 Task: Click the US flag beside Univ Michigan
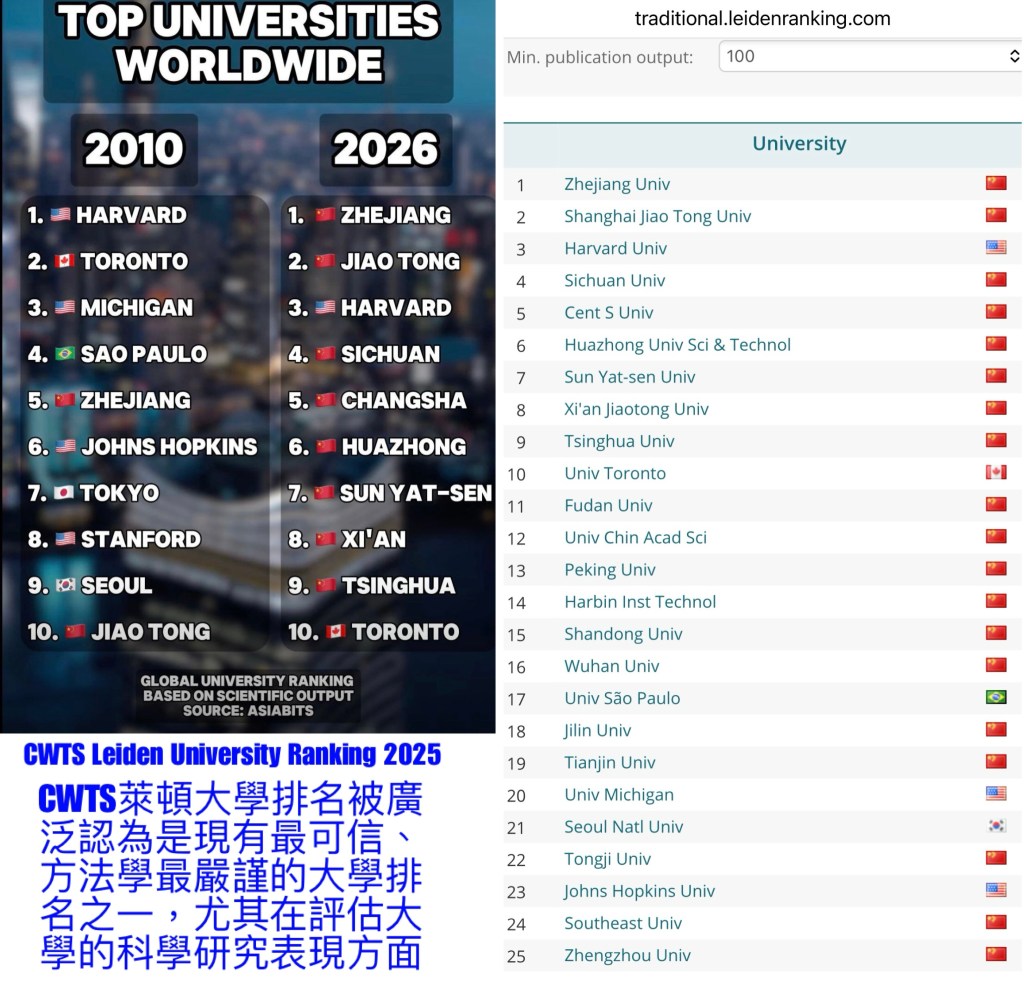tap(995, 794)
